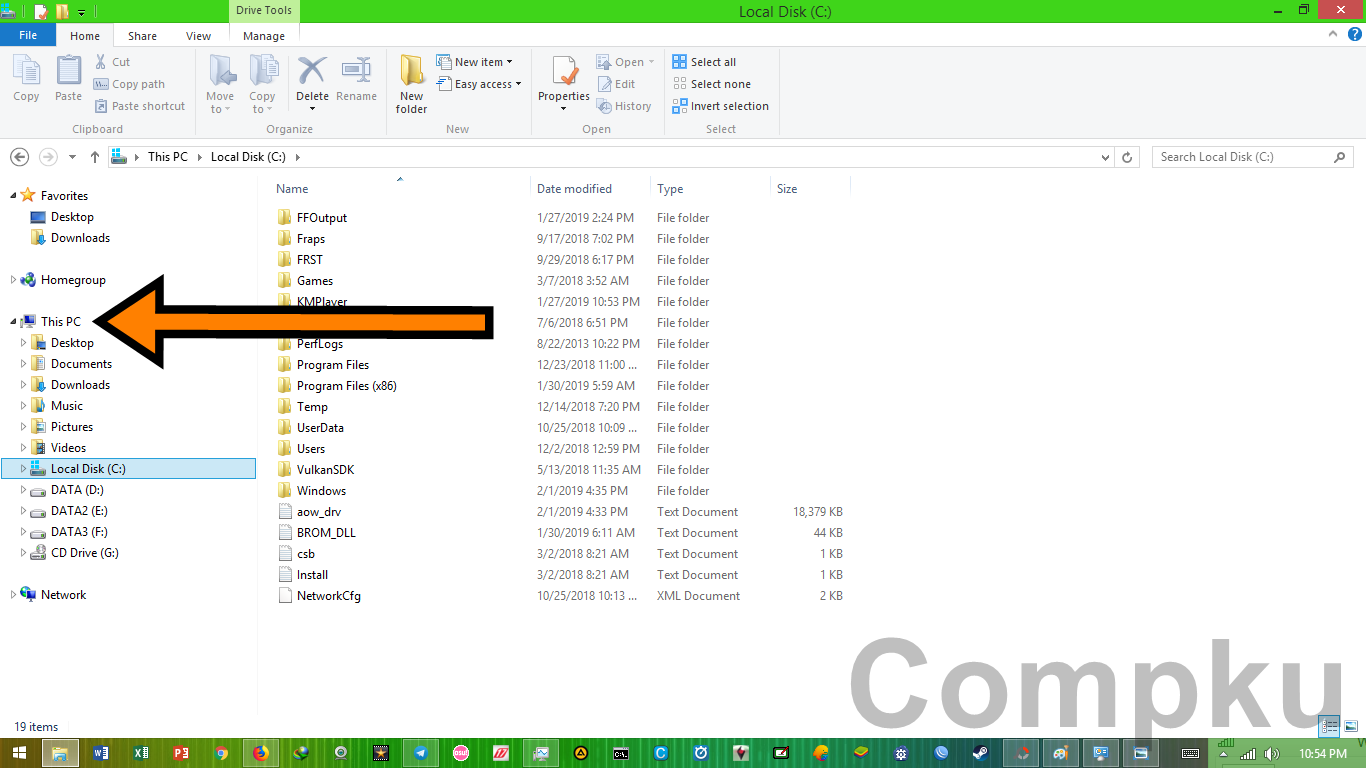Click the Search Local Disk (C:) field
The image size is (1366, 768).
(1244, 157)
